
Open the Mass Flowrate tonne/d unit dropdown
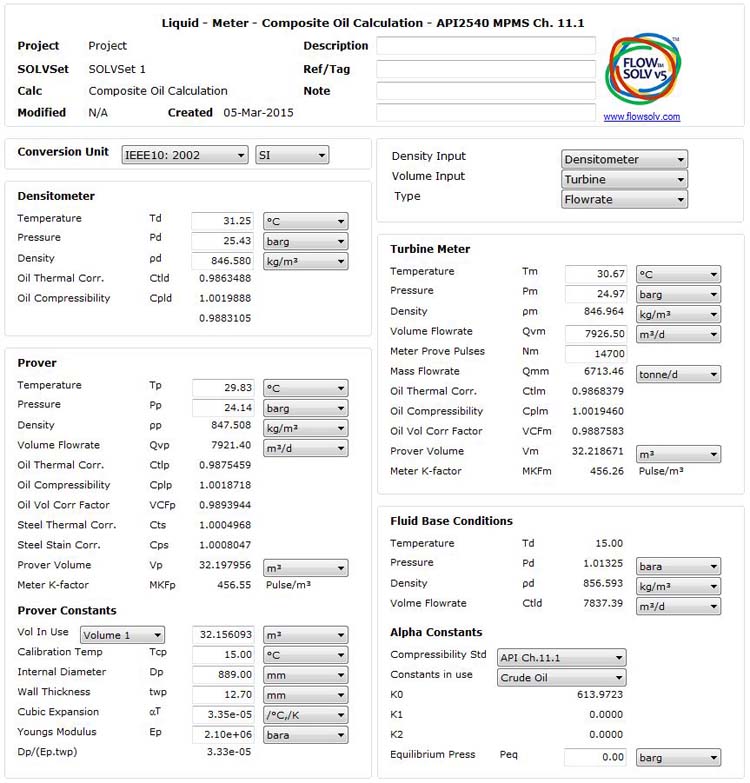[678, 374]
